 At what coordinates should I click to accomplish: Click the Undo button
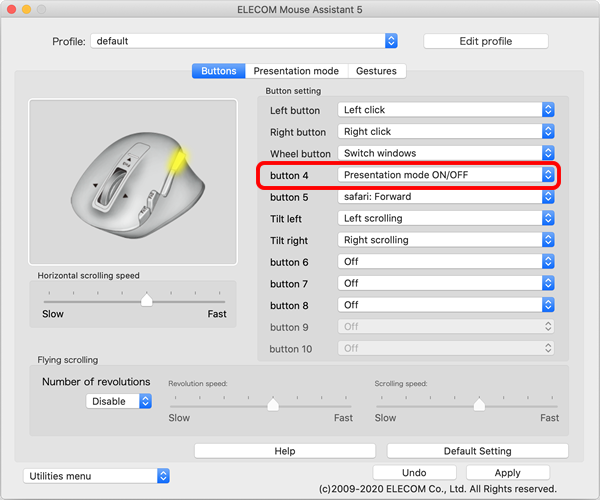click(414, 473)
